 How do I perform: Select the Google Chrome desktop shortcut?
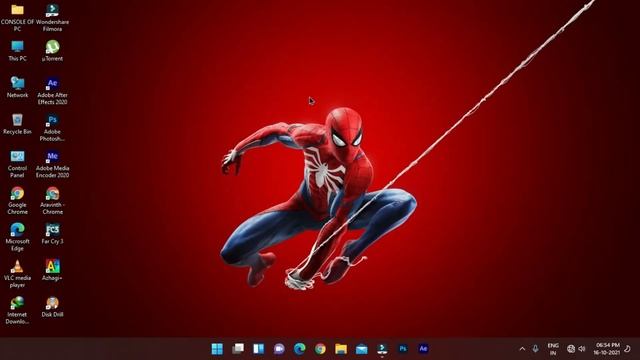pyautogui.click(x=17, y=200)
